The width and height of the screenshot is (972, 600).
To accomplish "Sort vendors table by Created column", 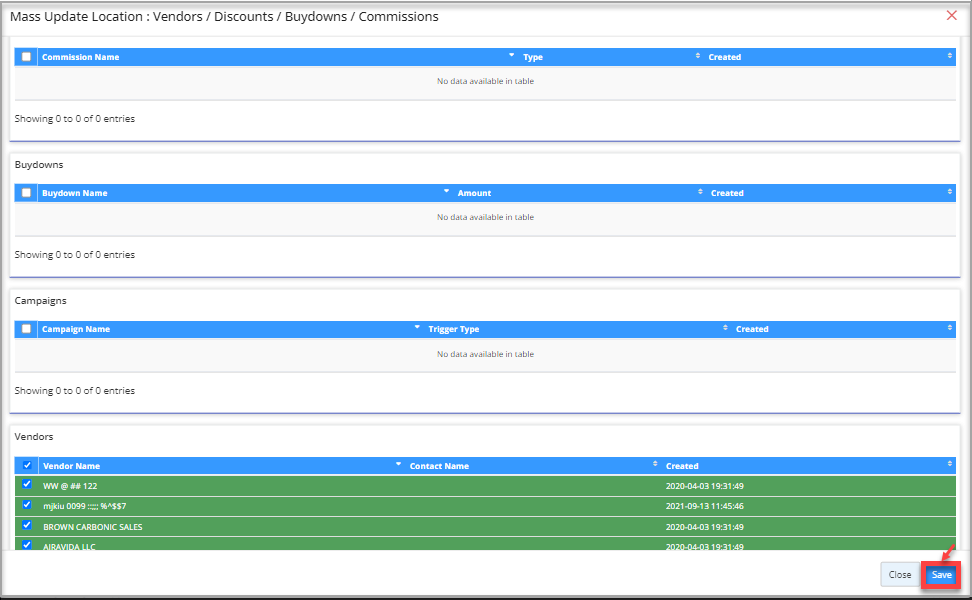I will pos(809,466).
